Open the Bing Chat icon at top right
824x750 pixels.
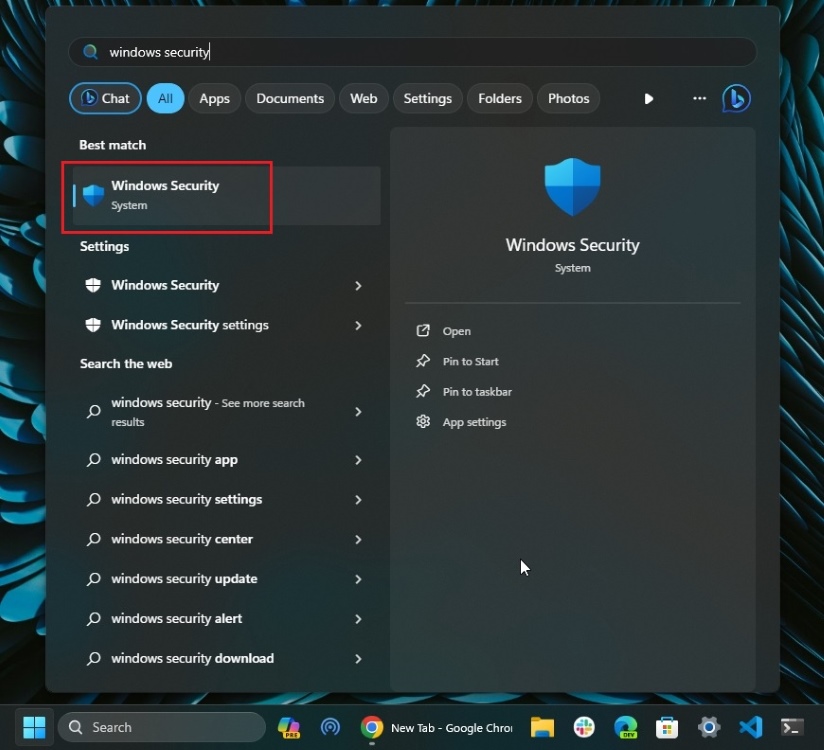tap(736, 98)
